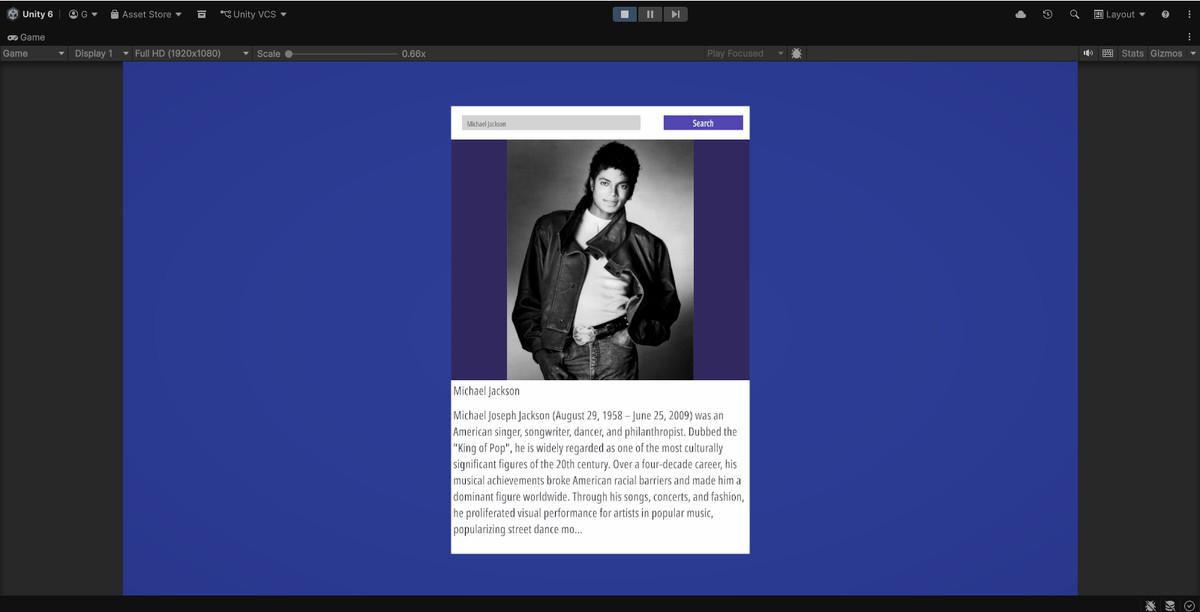Click the Michael Jackson portrait image
Viewport: 1200px width, 612px height.
pos(600,260)
